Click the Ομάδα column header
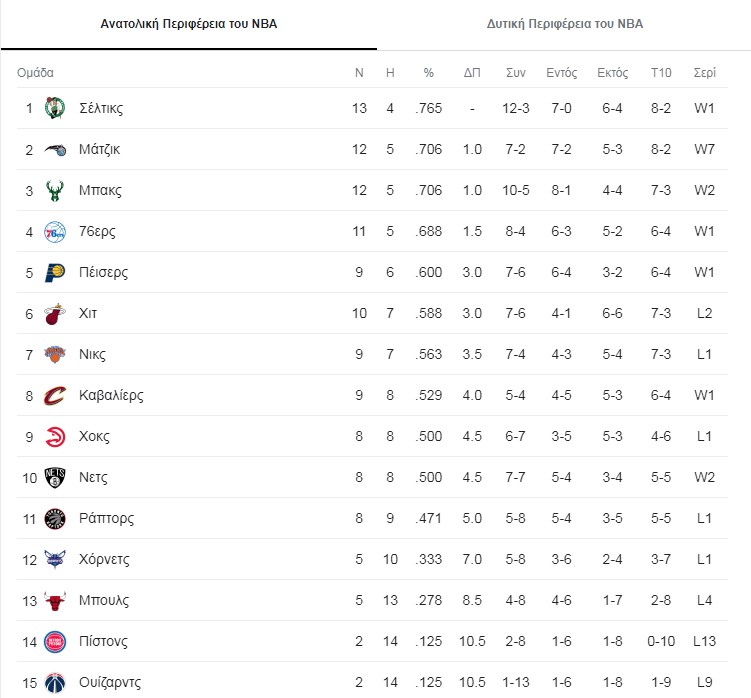The image size is (751, 698). point(36,73)
